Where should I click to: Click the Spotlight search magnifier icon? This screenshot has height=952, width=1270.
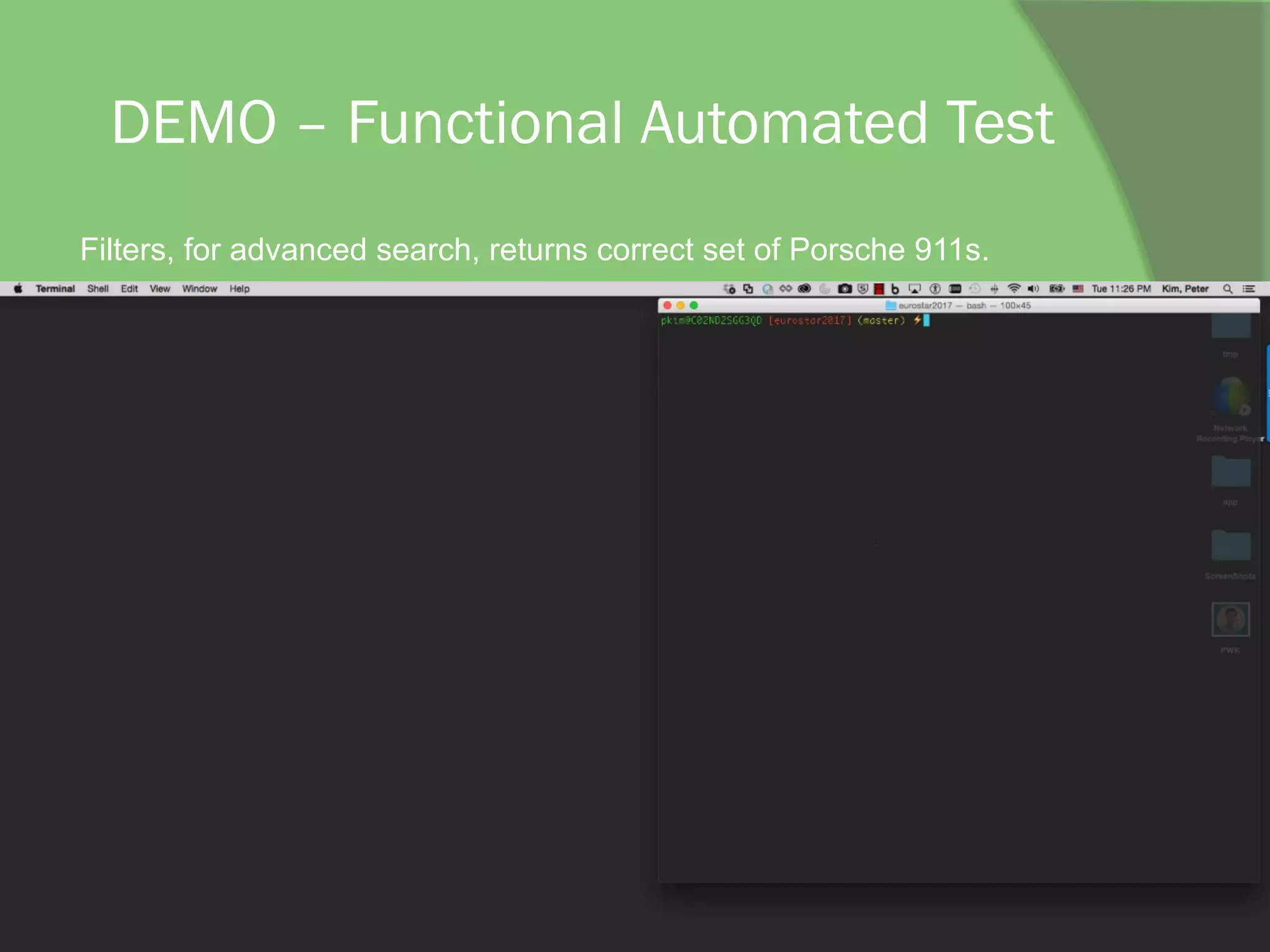coord(1227,289)
